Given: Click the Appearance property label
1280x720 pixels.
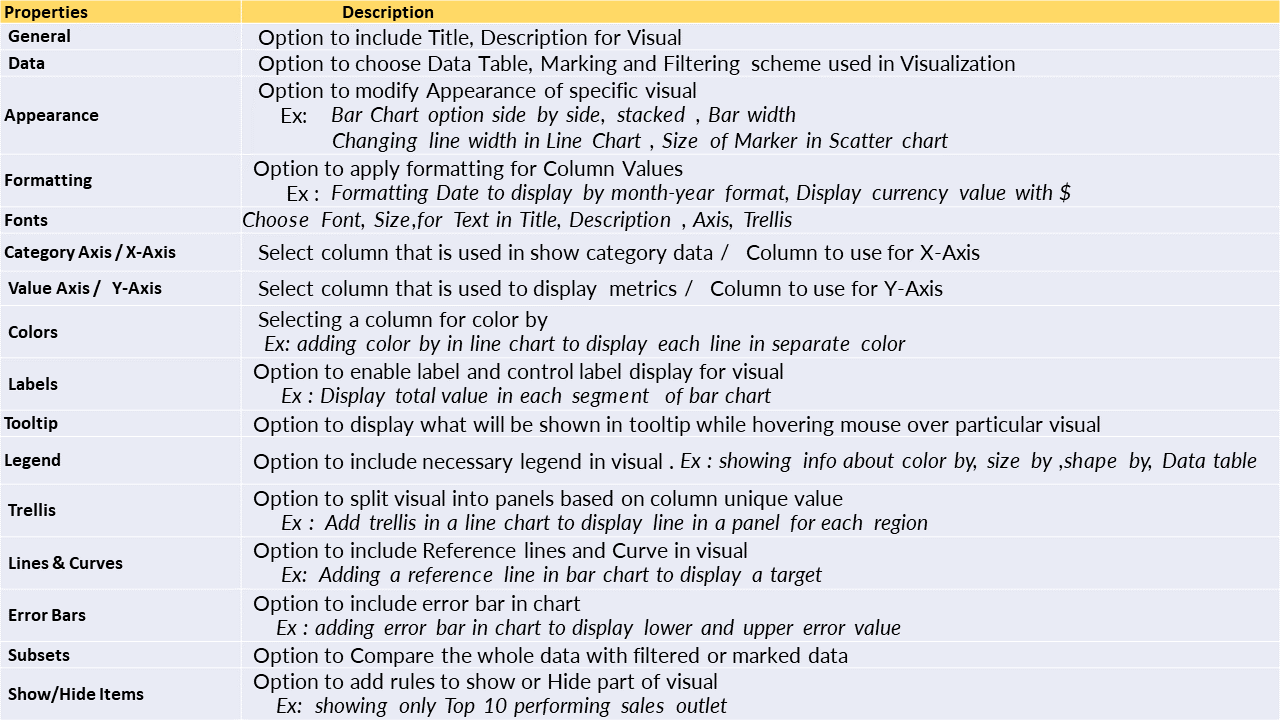Looking at the screenshot, I should [x=51, y=115].
